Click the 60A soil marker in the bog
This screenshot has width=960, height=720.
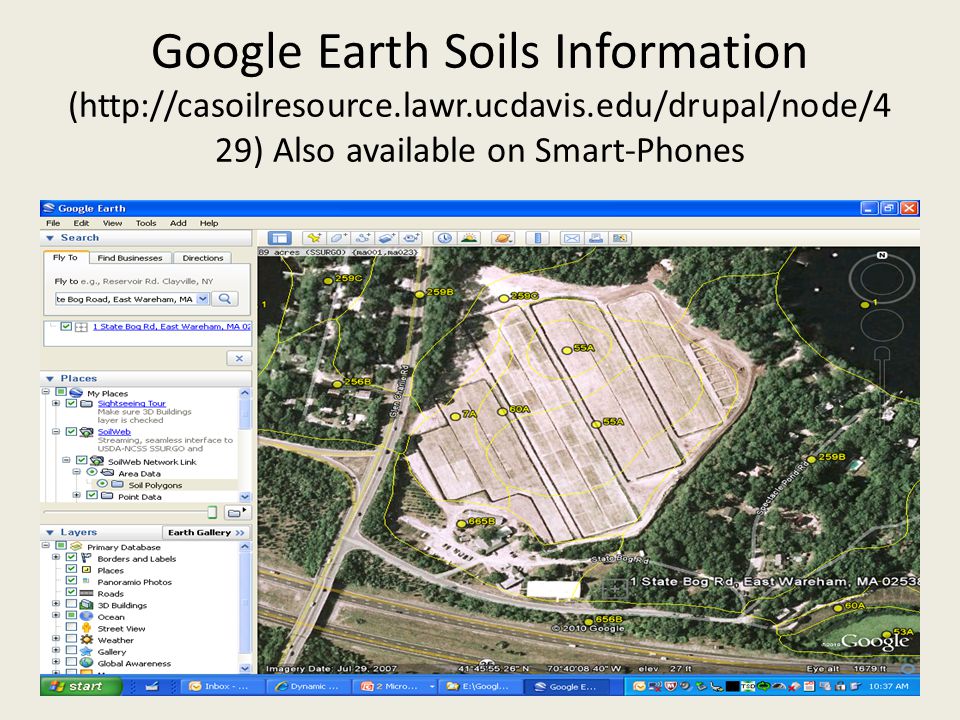(x=503, y=411)
